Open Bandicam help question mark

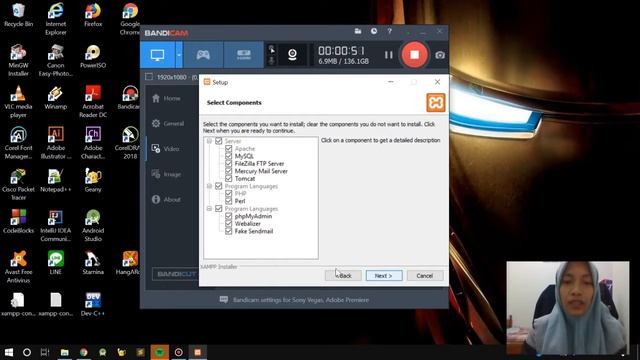[x=389, y=31]
